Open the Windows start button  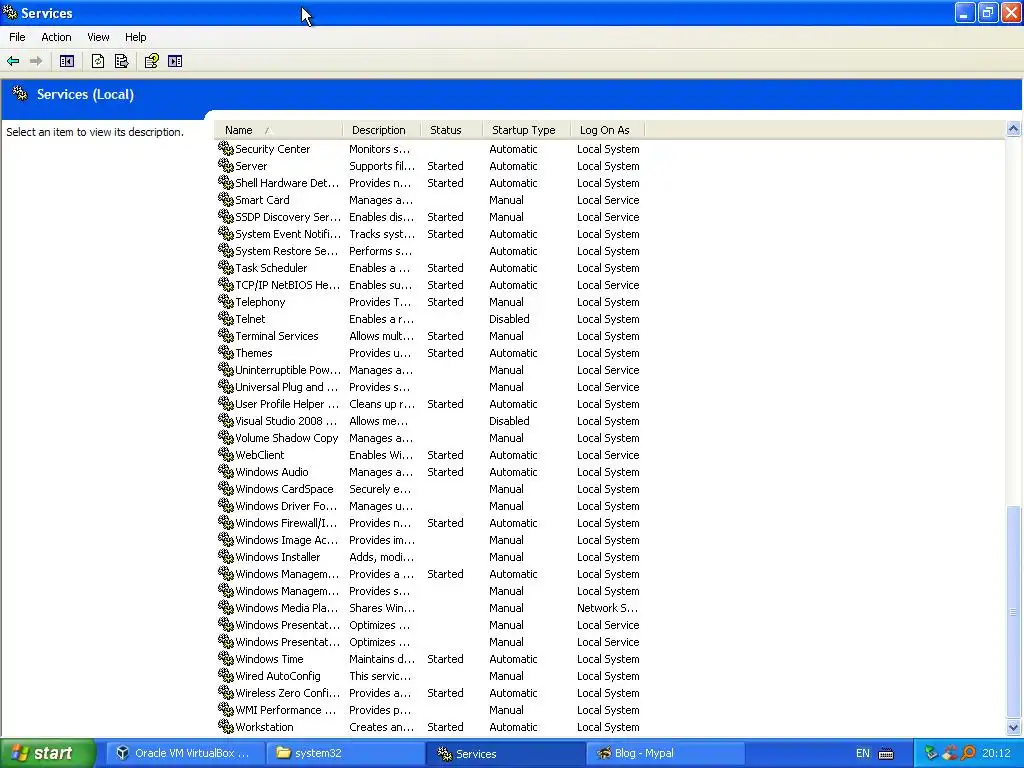coord(48,753)
